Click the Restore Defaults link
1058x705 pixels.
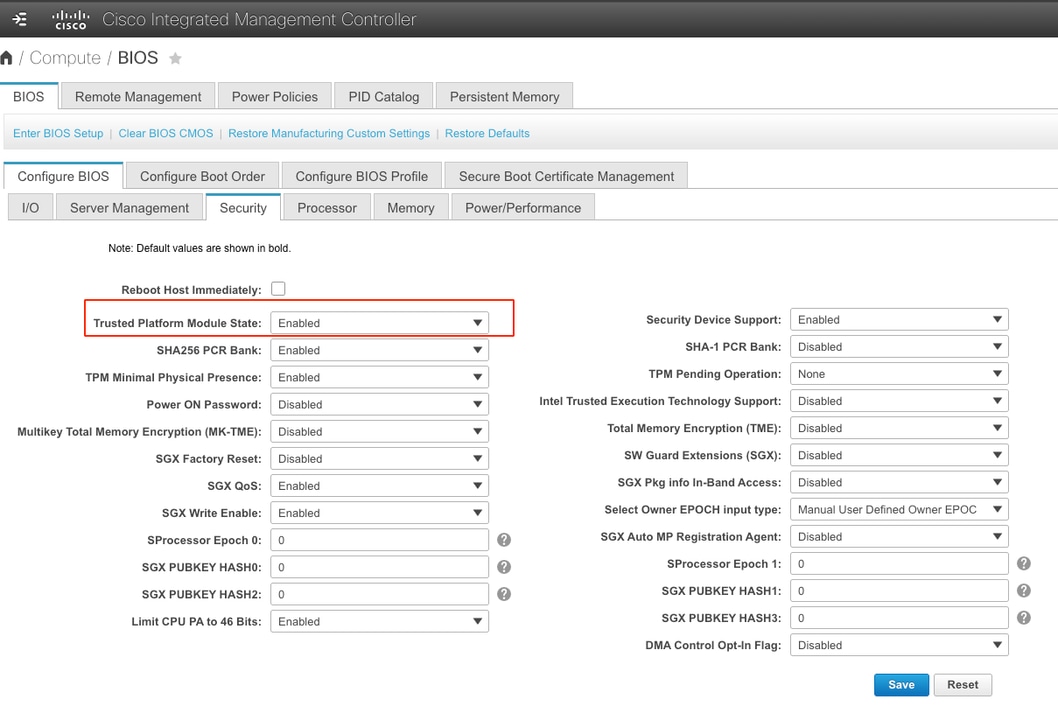tap(487, 133)
